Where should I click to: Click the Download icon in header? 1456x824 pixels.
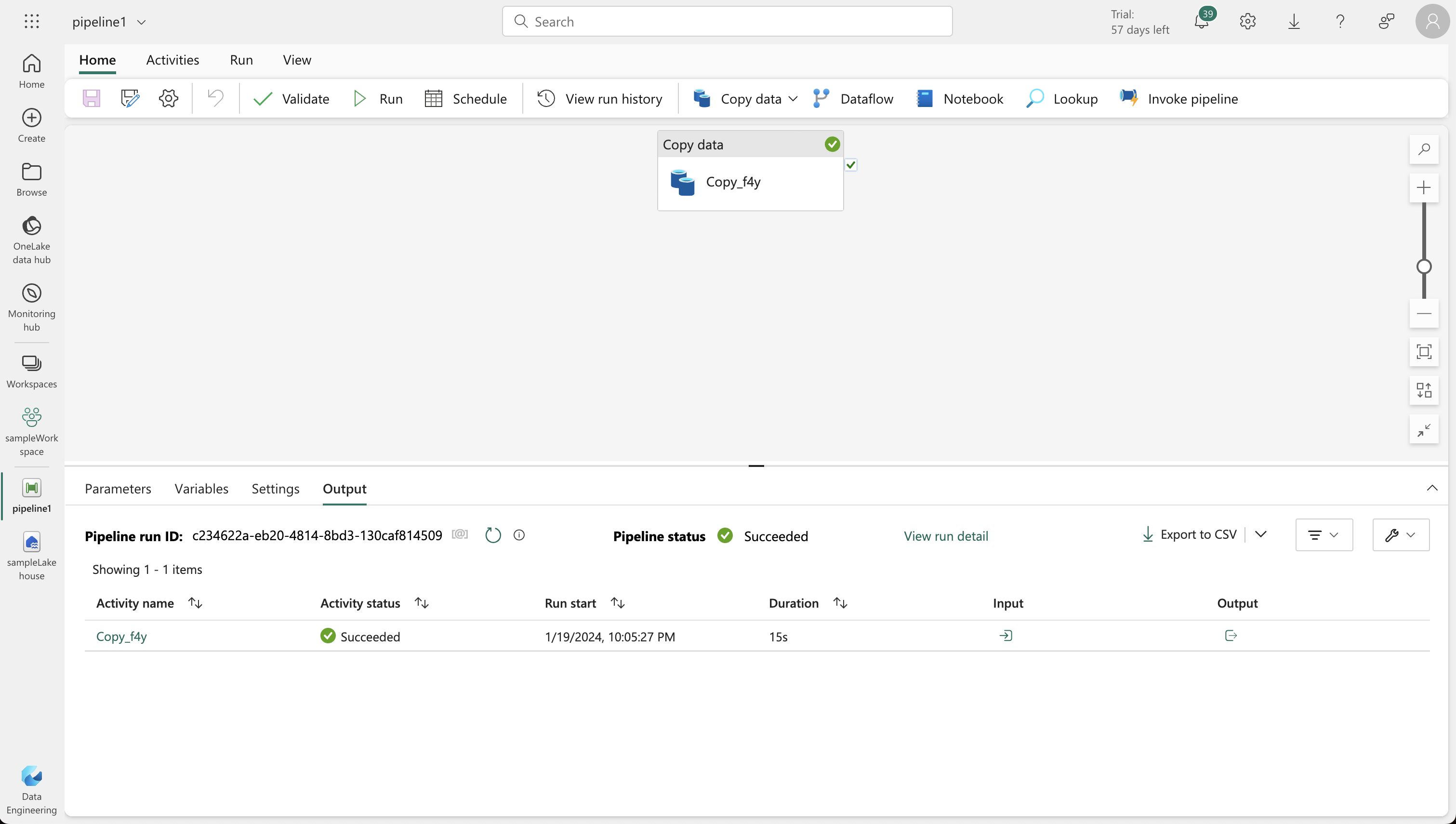coord(1294,22)
